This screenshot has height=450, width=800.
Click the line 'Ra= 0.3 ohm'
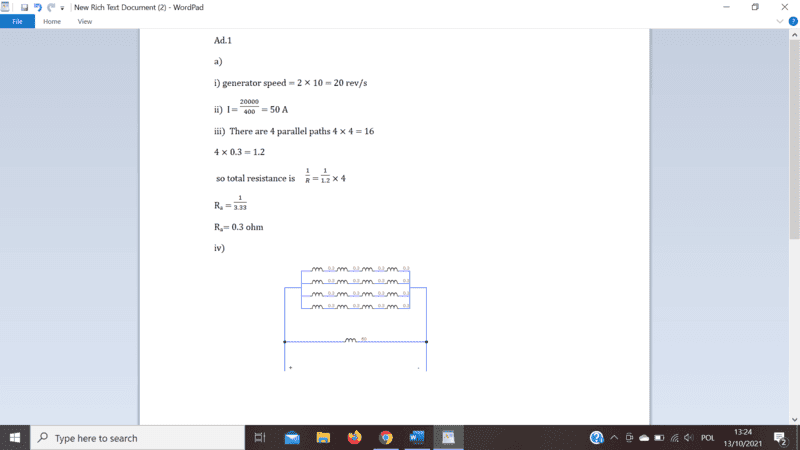[239, 227]
